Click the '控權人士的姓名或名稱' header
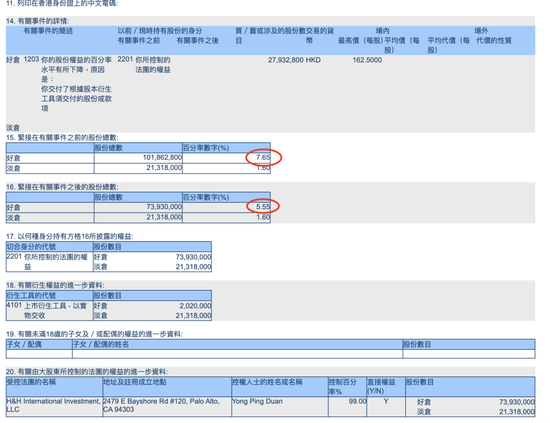The image size is (550, 423). click(267, 382)
